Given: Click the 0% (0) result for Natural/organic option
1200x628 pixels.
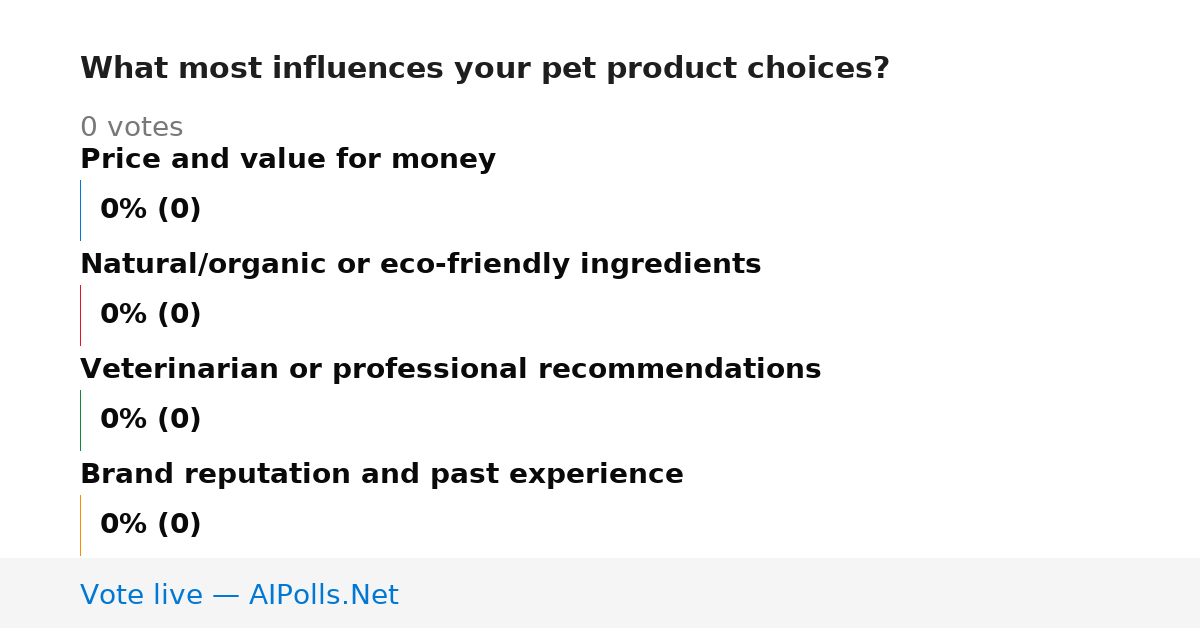Looking at the screenshot, I should pos(151,315).
